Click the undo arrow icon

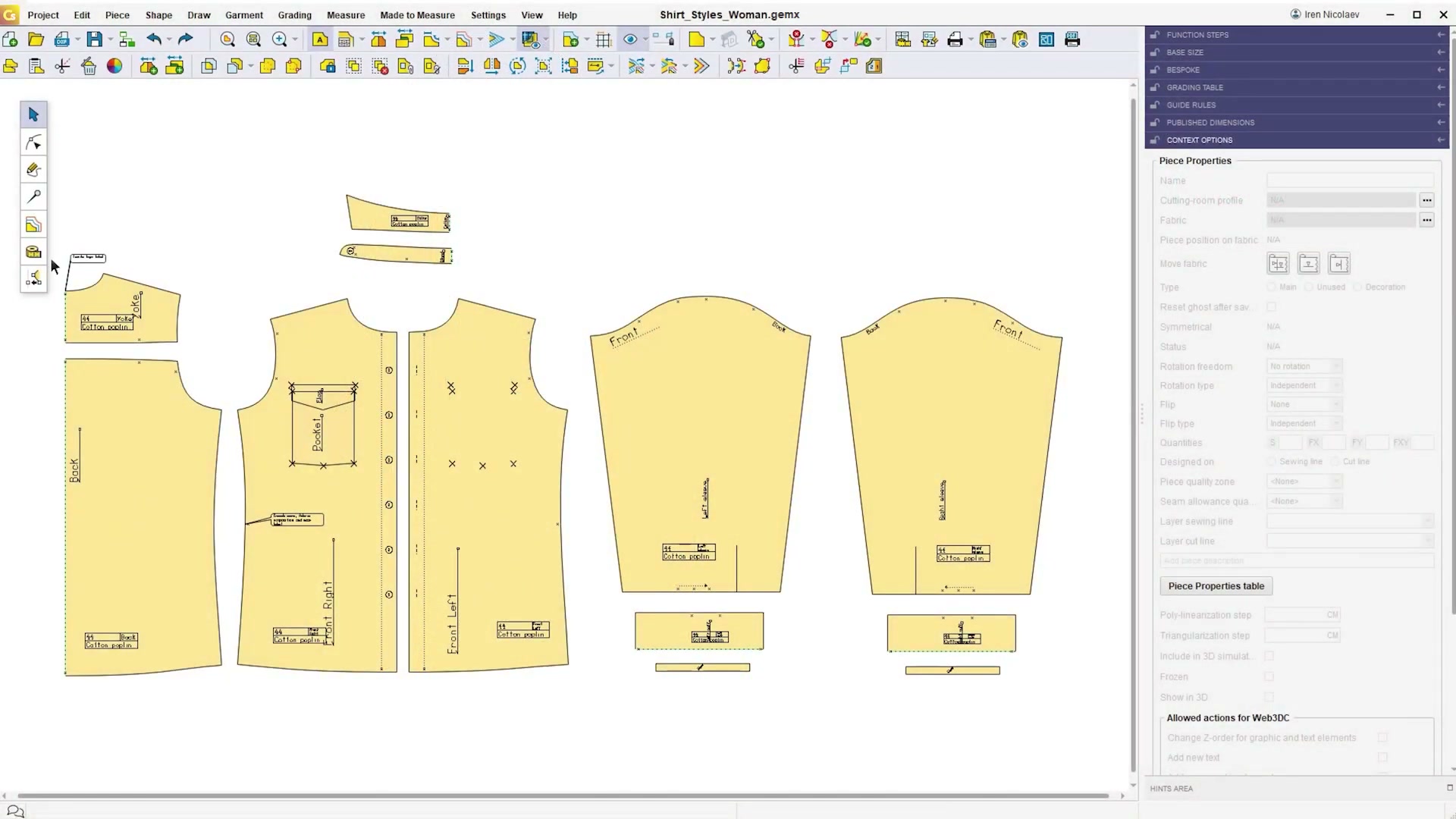tap(154, 39)
